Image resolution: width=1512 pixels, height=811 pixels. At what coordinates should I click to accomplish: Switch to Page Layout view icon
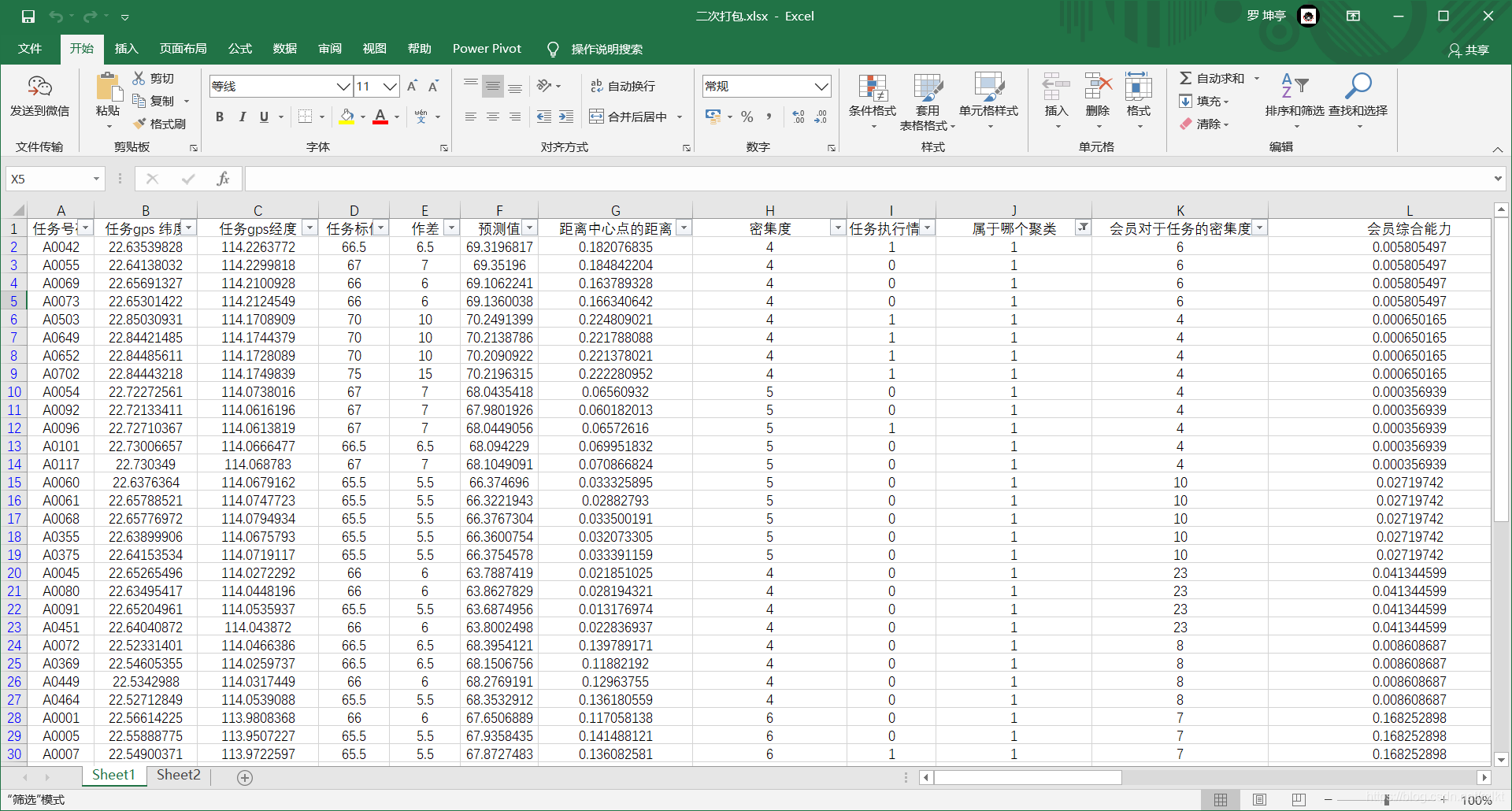[1259, 800]
